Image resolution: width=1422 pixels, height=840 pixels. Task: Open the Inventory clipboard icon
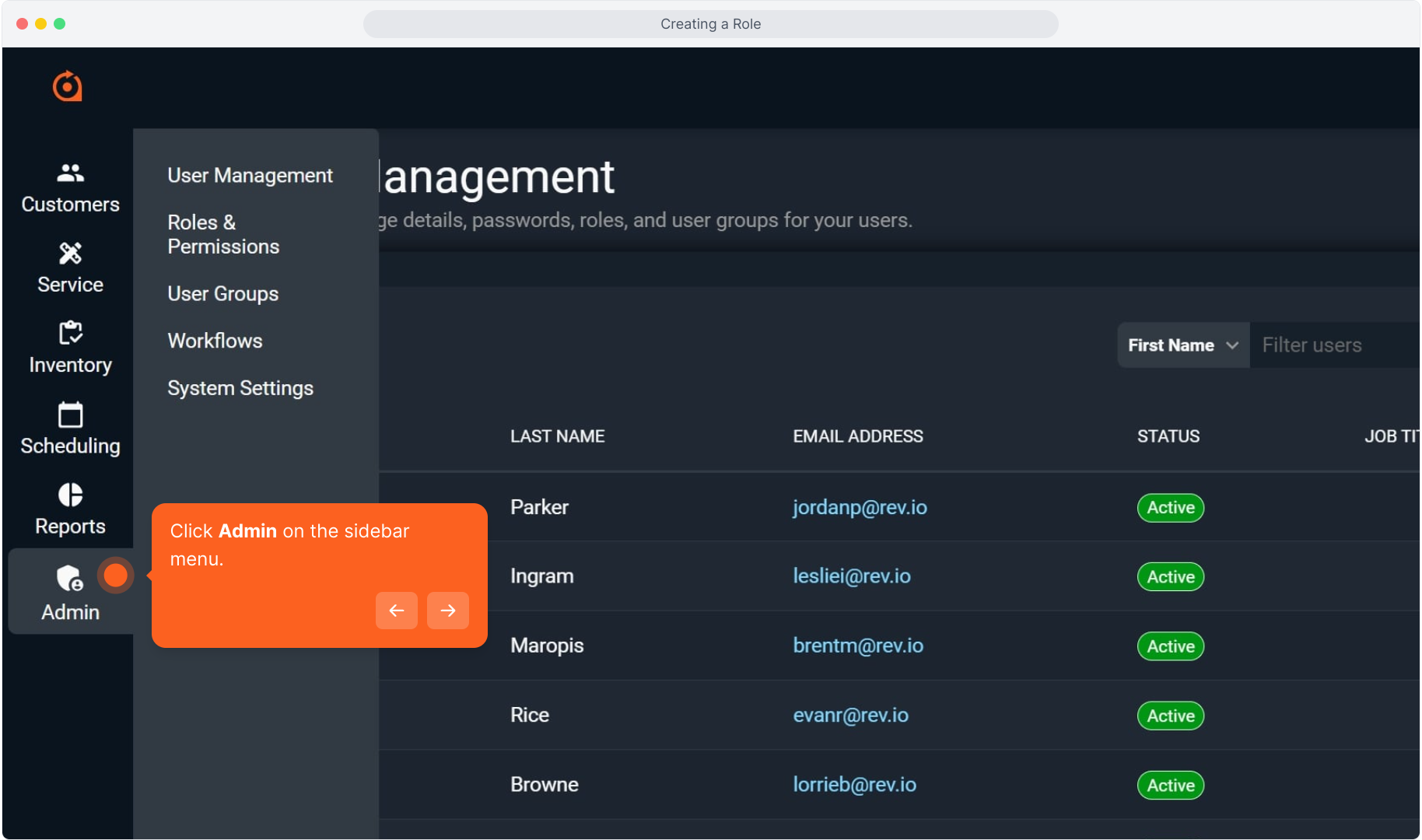click(x=70, y=333)
